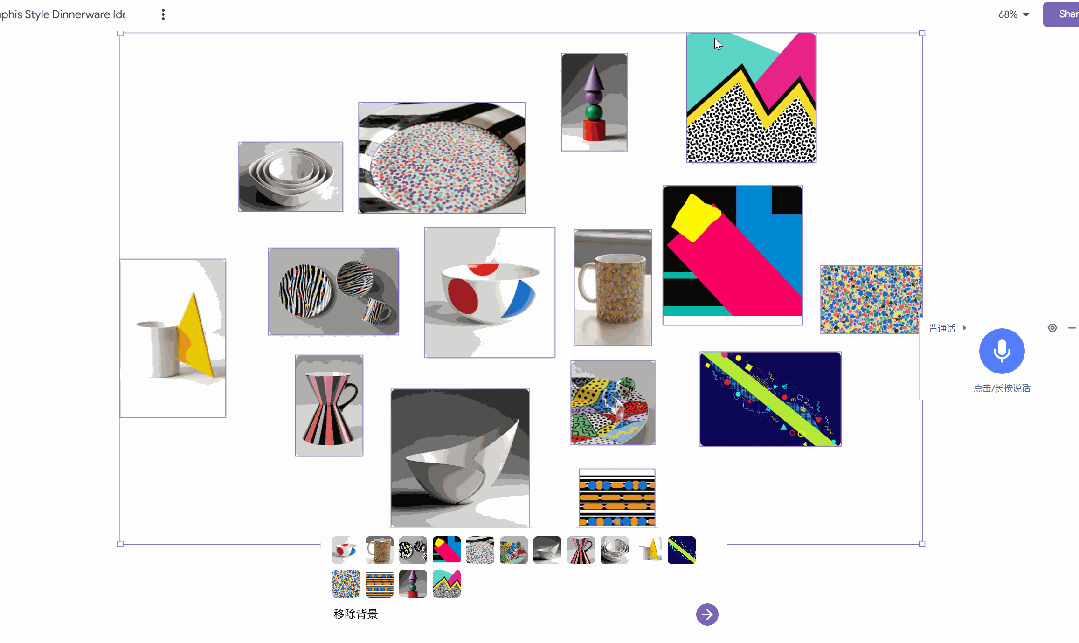Click the bottom-right selection frame handle
This screenshot has width=1079, height=643.
click(x=922, y=544)
